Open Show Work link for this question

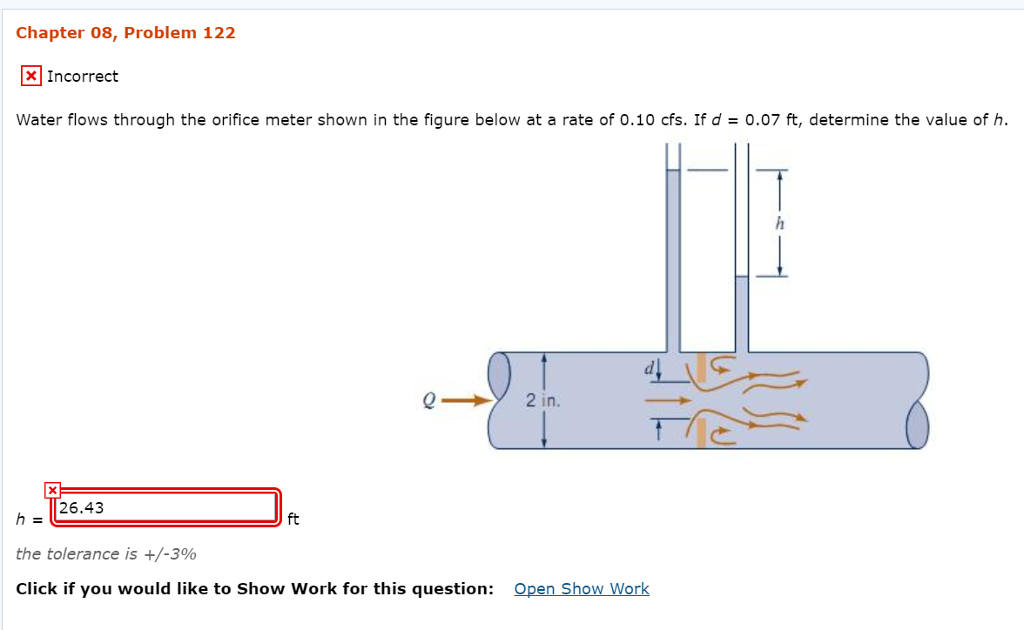pos(581,588)
